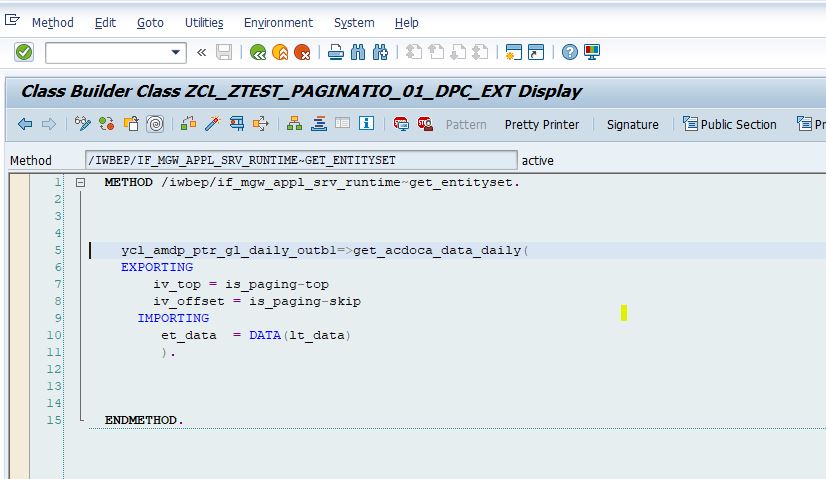Screen dimensions: 826x479
Task: Click the blue back arrow in application toolbar
Action: 25,124
